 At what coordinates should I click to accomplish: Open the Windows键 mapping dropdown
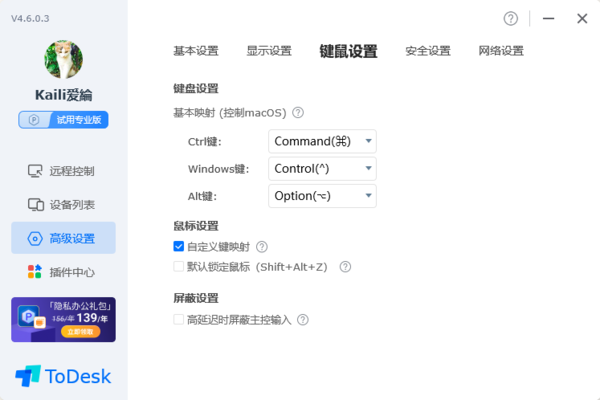322,168
